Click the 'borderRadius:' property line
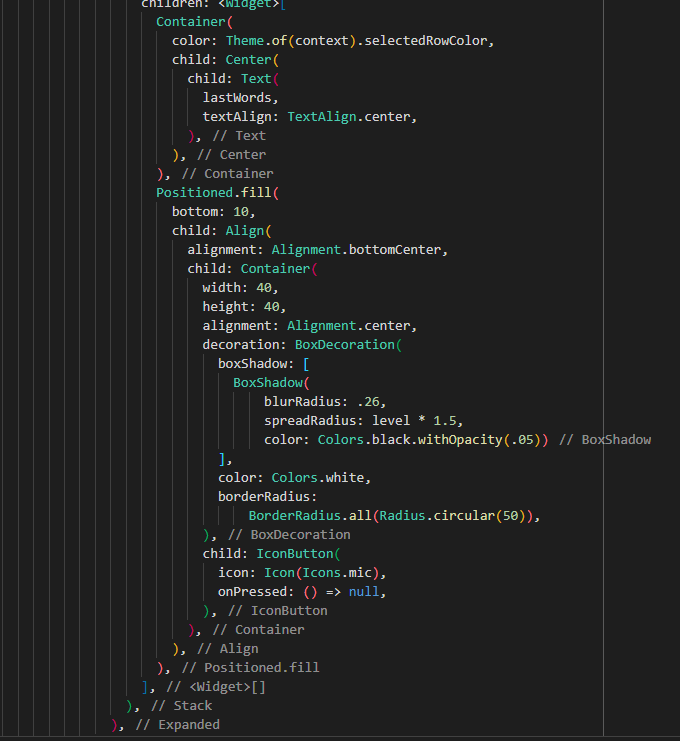The width and height of the screenshot is (680, 741). (x=267, y=497)
